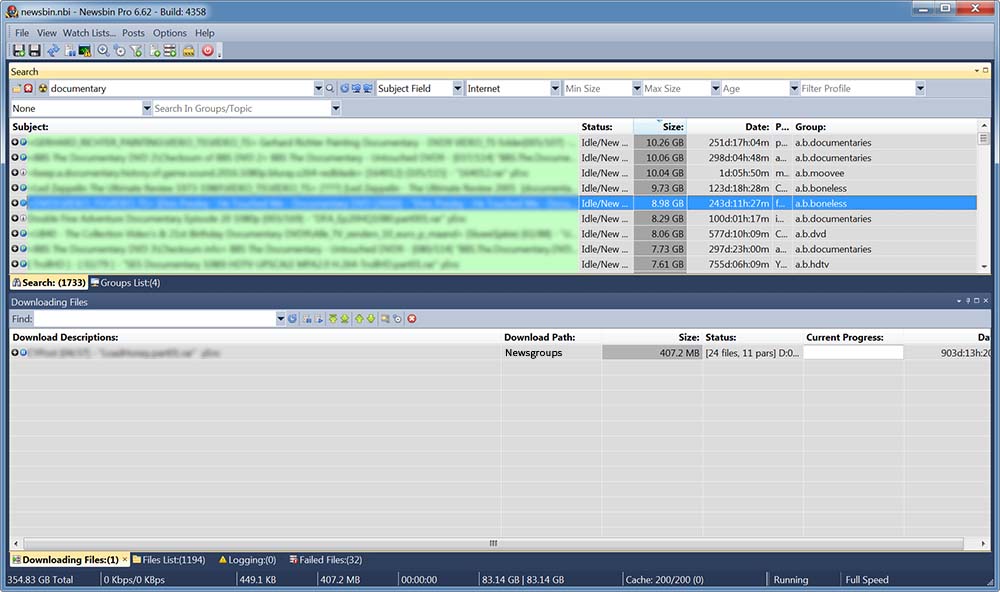This screenshot has width=1000, height=592.
Task: Open the Internet search source dropdown
Action: tap(555, 89)
